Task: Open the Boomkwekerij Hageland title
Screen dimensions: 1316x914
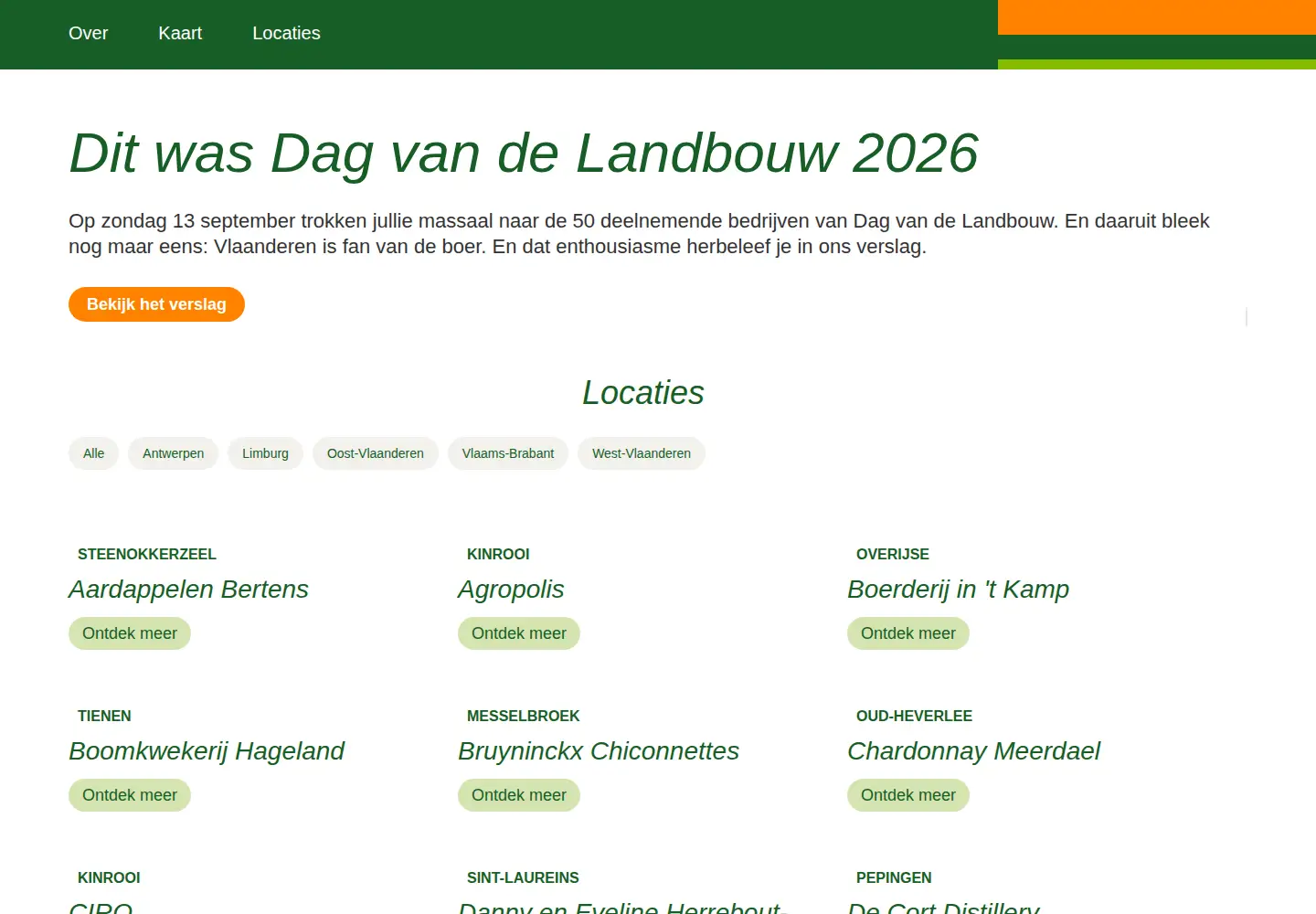Action: (207, 751)
